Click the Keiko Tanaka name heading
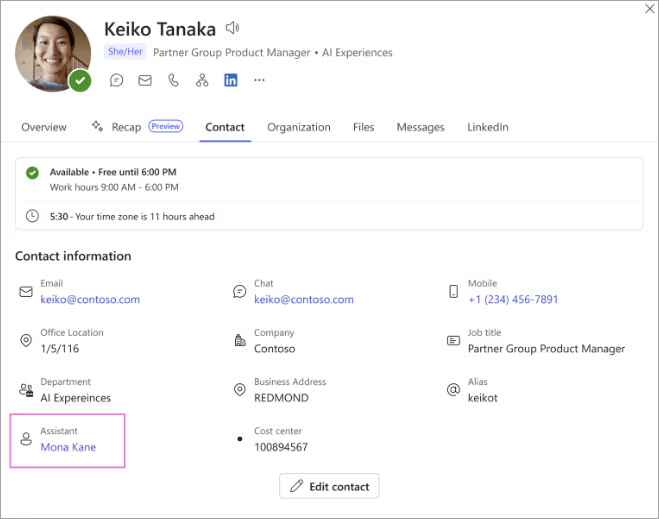The image size is (659, 519). click(160, 29)
